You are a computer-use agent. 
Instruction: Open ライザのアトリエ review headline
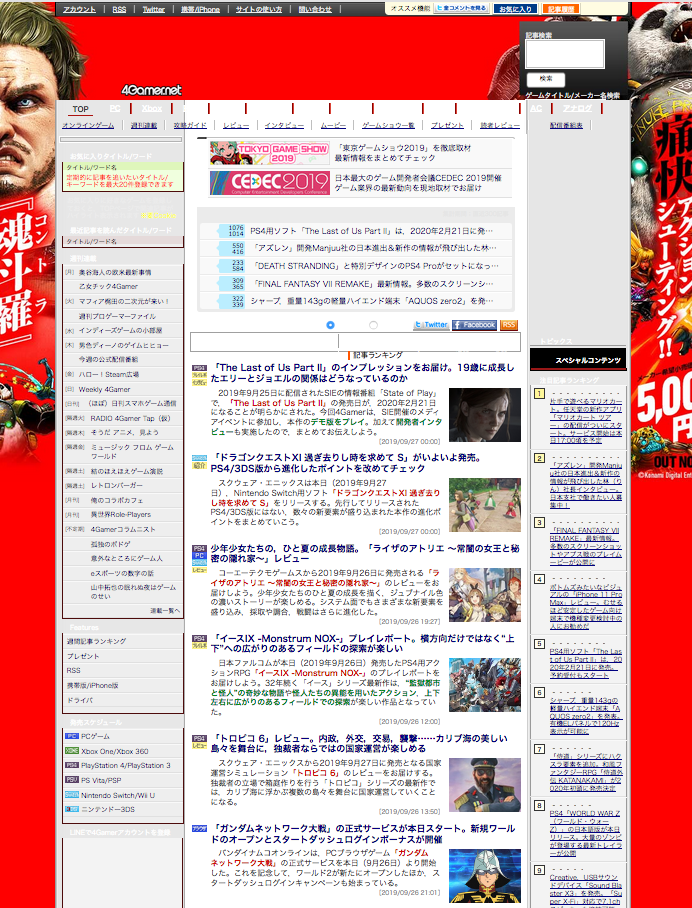point(364,554)
